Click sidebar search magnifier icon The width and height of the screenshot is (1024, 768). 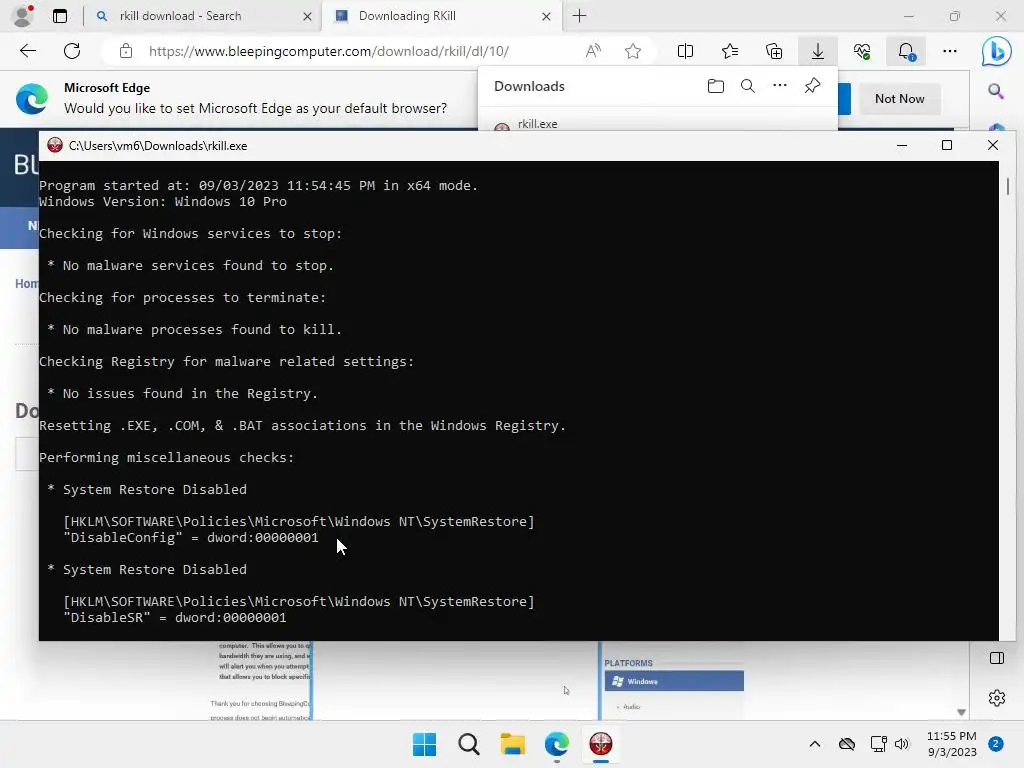tap(996, 91)
